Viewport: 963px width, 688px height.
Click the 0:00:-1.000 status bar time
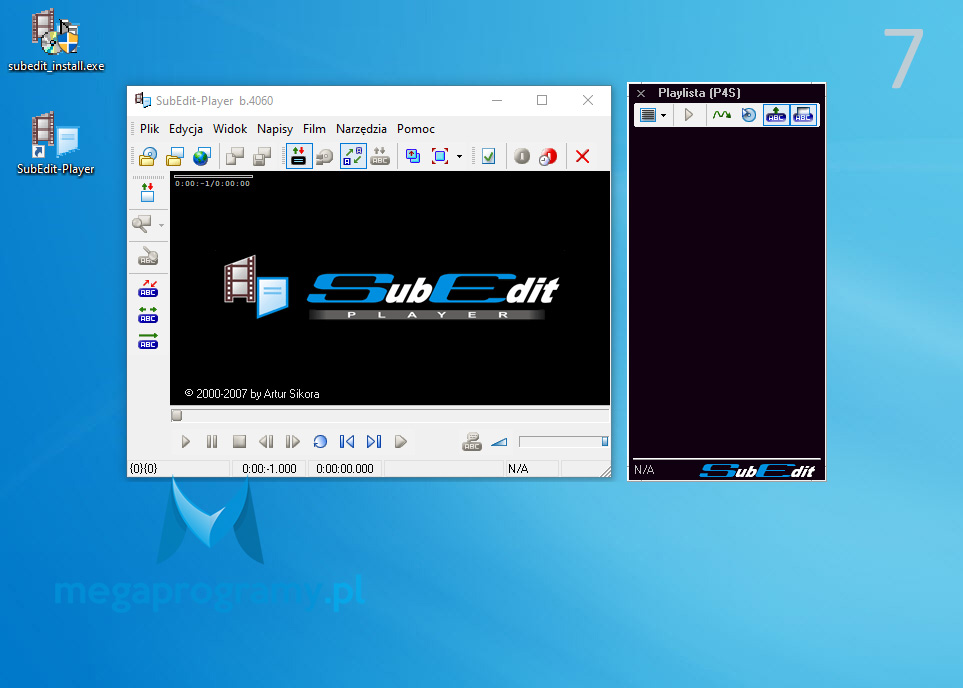tap(269, 469)
